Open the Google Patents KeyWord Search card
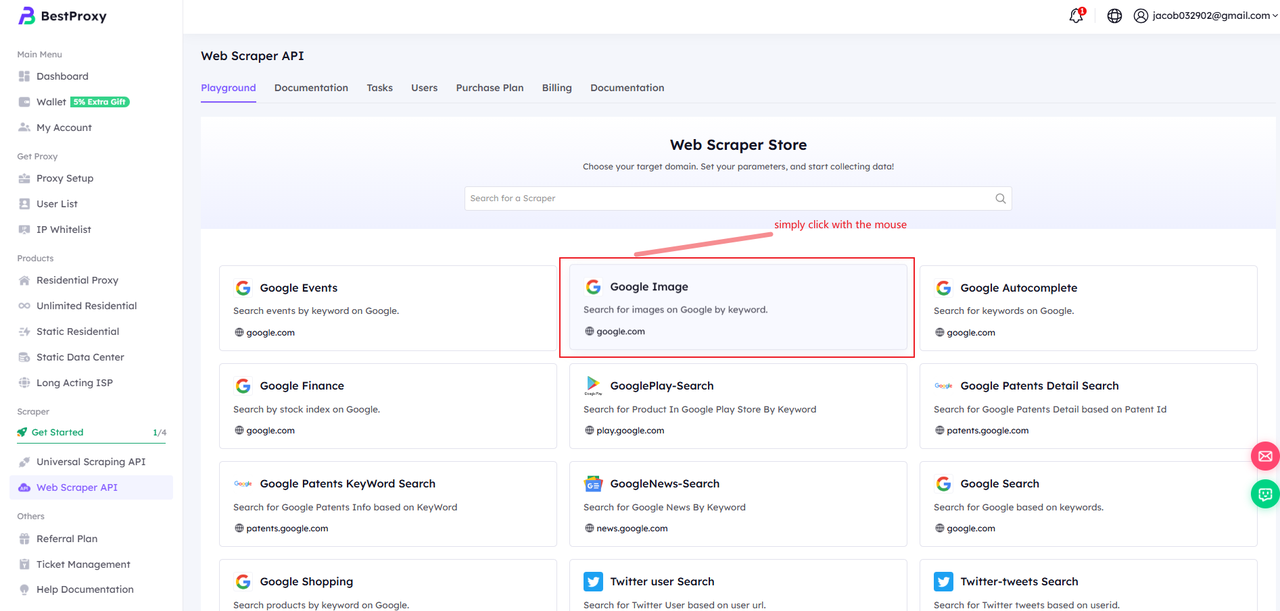The width and height of the screenshot is (1280, 611). (388, 504)
